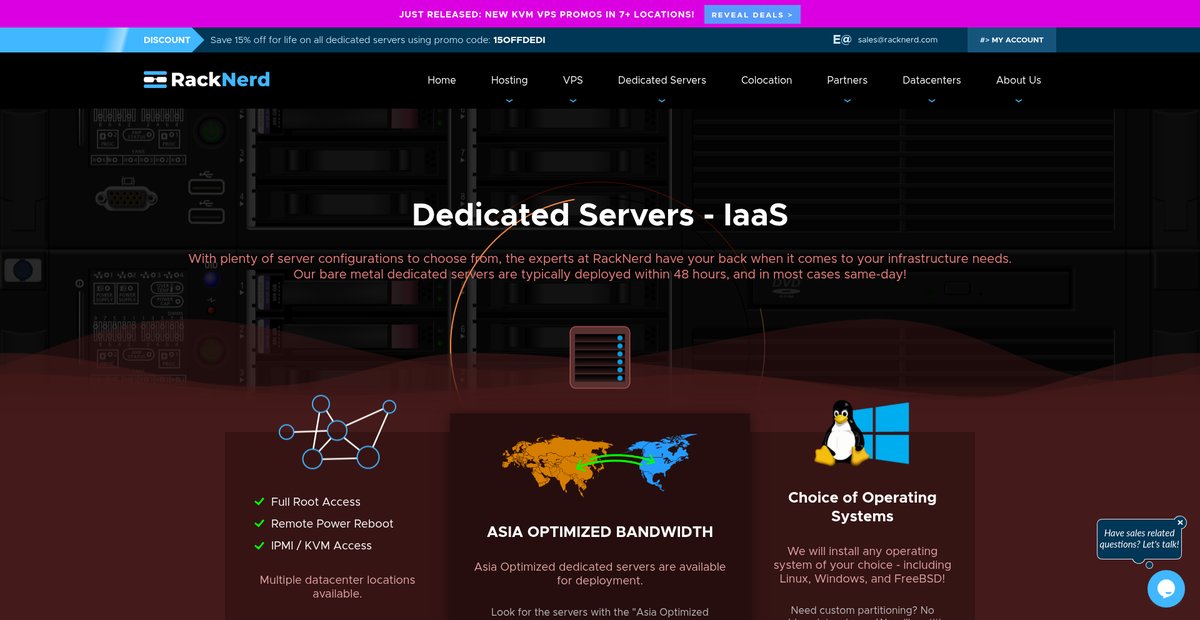Click the Full Root Access text

pyautogui.click(x=316, y=502)
